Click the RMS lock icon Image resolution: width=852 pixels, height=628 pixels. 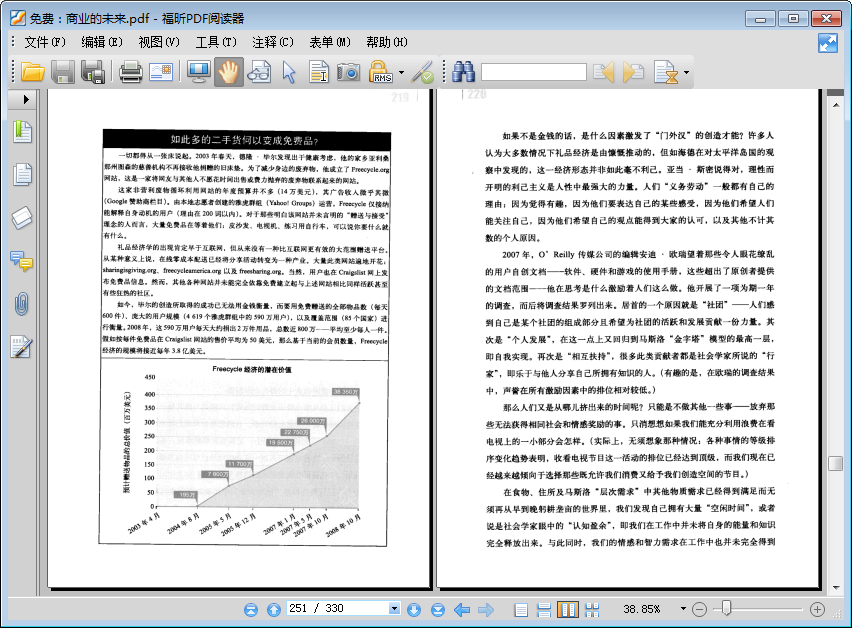(x=381, y=71)
